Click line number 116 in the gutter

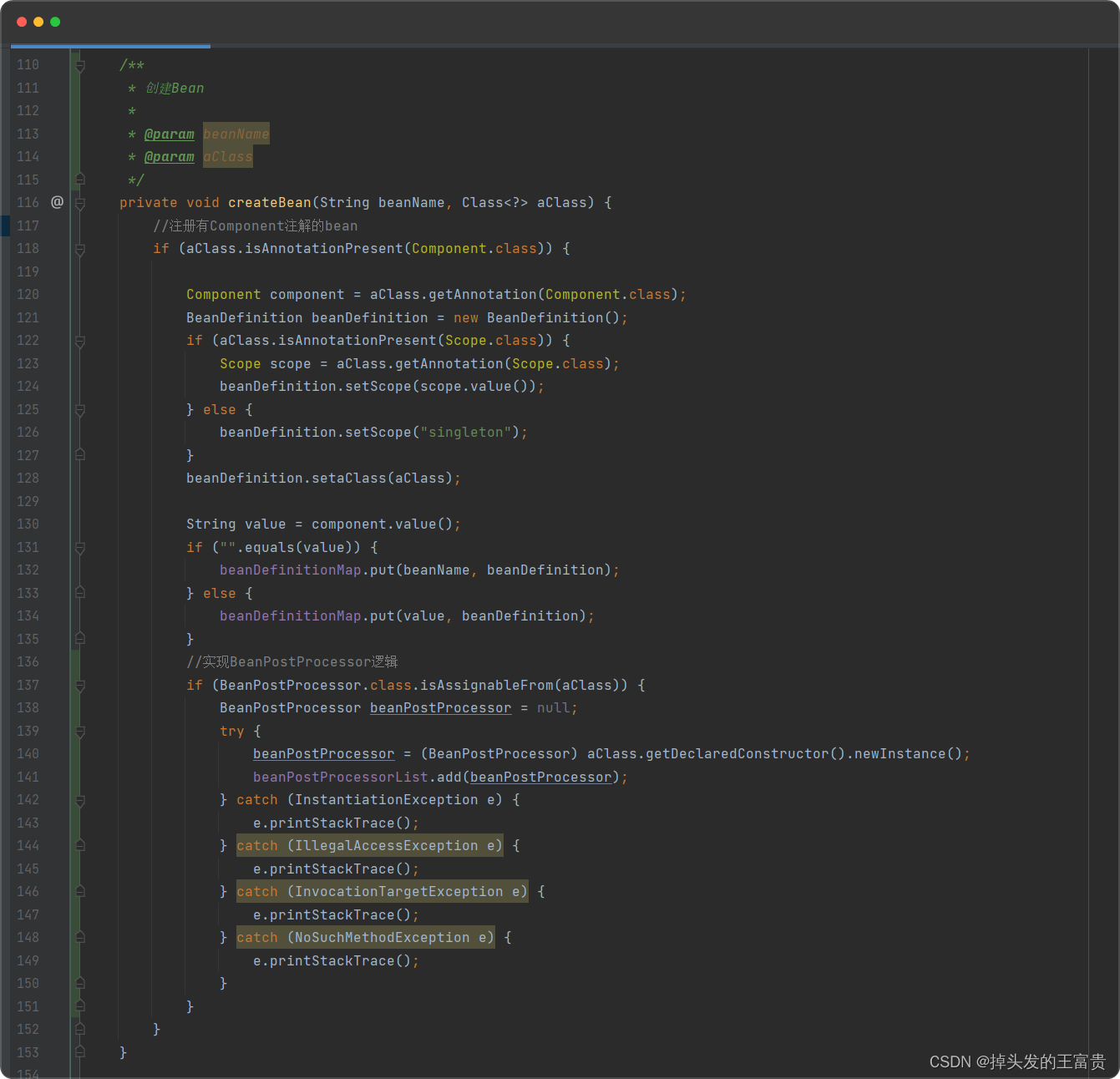pos(28,203)
